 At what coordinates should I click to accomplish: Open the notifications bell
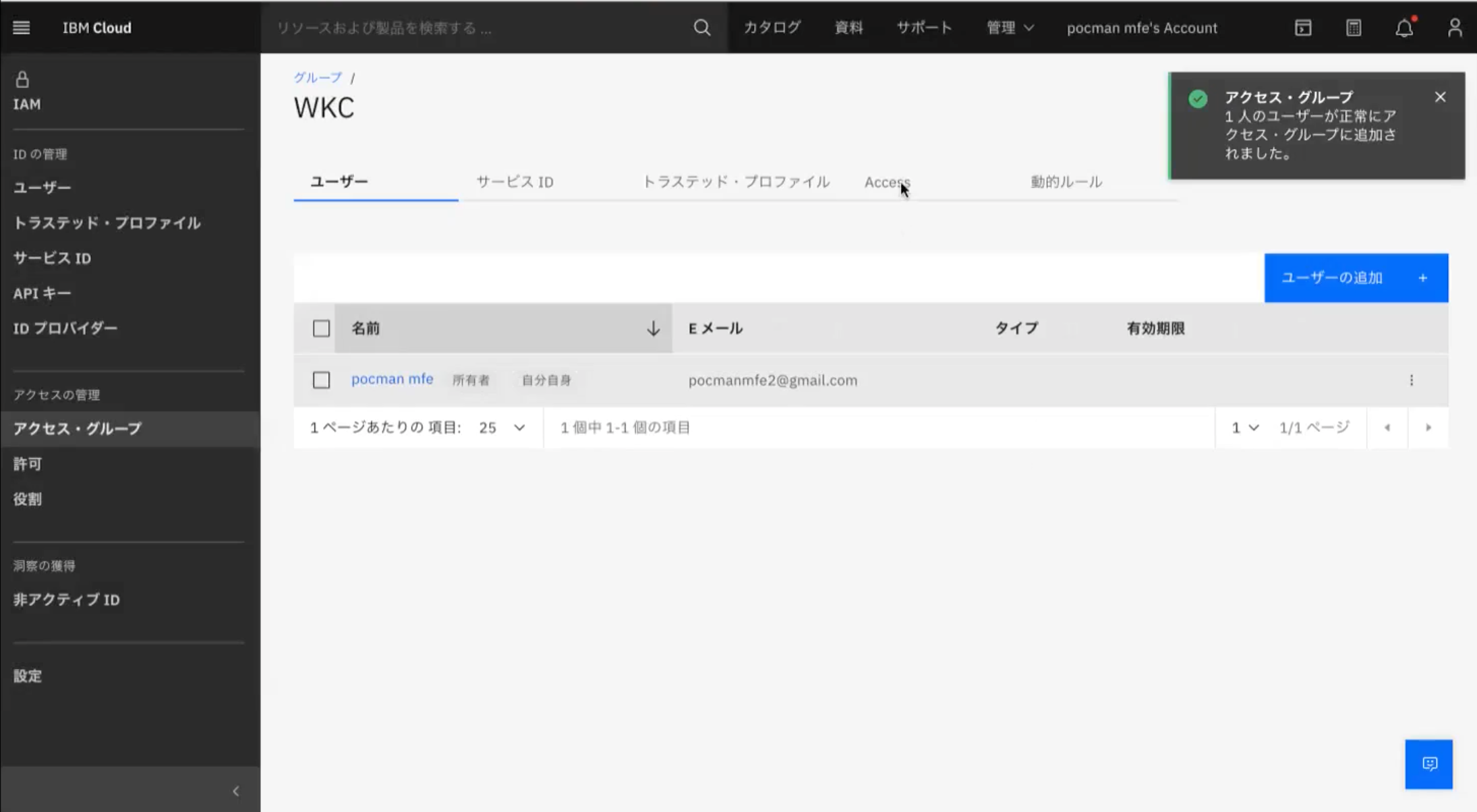(x=1404, y=28)
